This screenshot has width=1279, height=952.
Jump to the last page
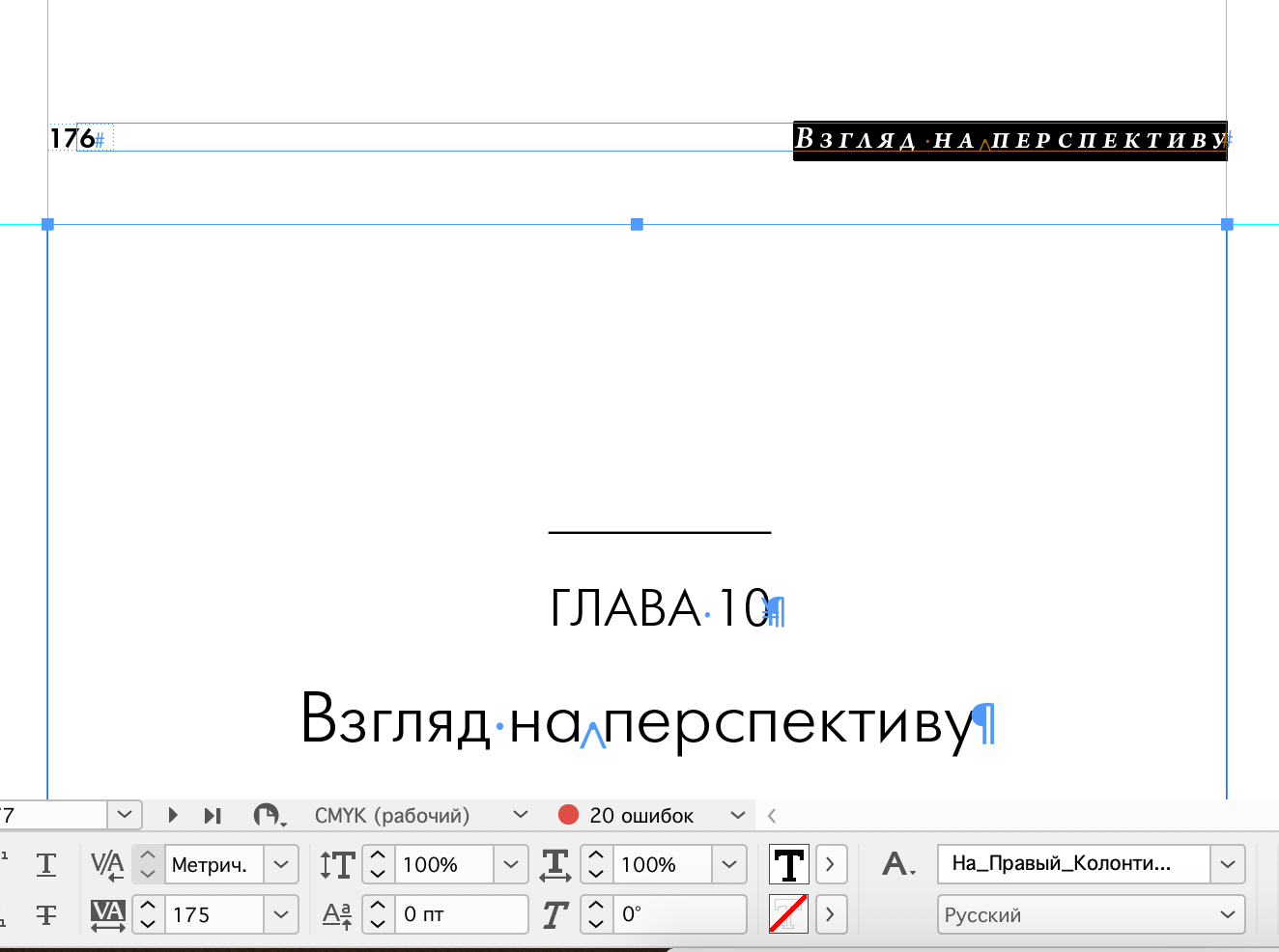pyautogui.click(x=213, y=816)
